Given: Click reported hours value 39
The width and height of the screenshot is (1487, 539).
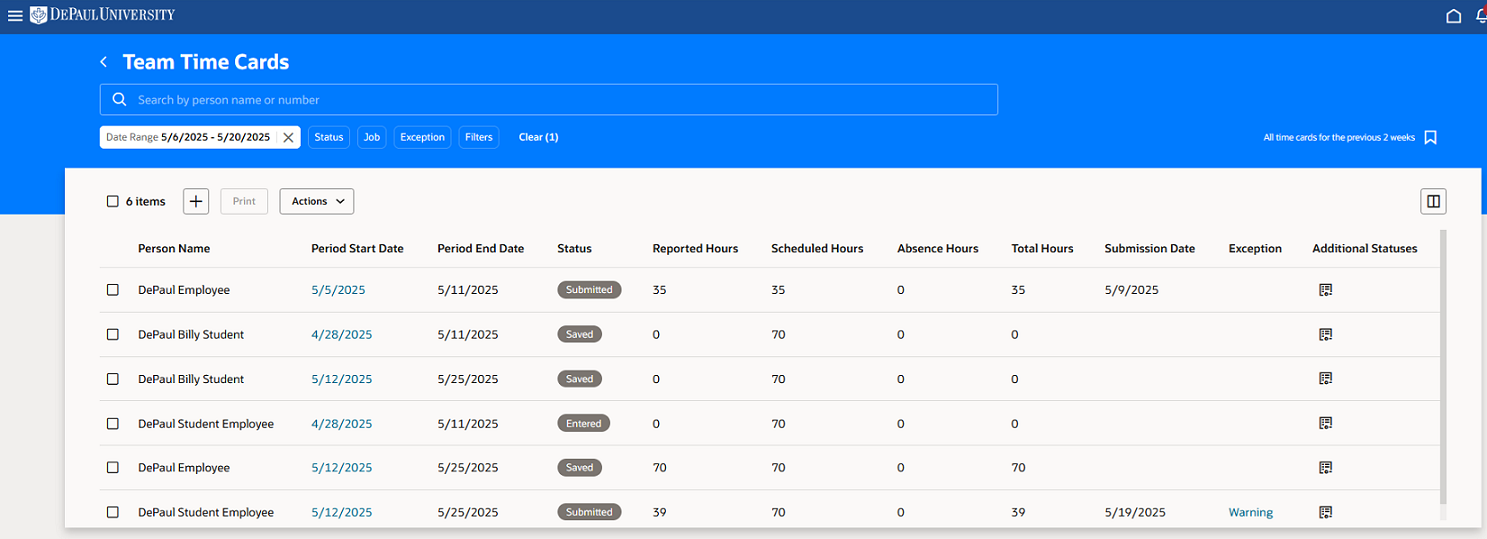Looking at the screenshot, I should tap(659, 512).
